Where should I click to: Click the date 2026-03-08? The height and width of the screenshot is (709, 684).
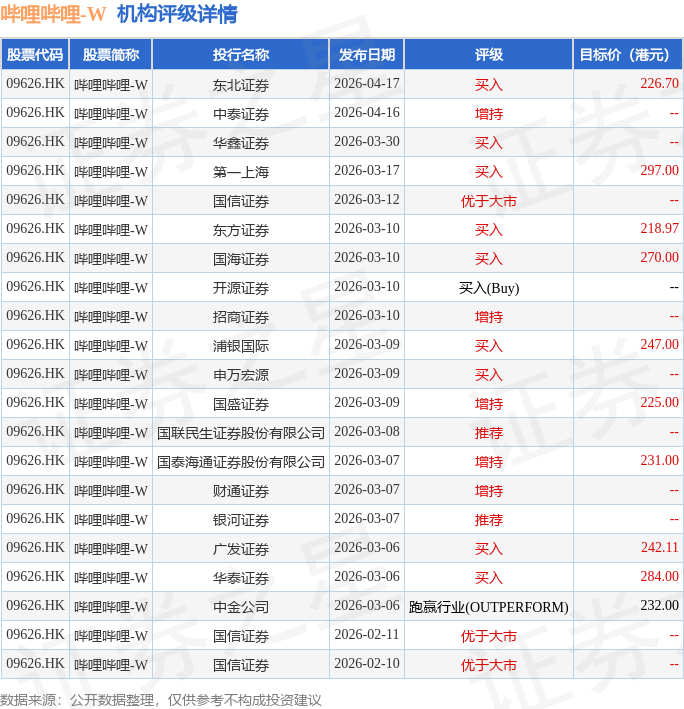[367, 431]
